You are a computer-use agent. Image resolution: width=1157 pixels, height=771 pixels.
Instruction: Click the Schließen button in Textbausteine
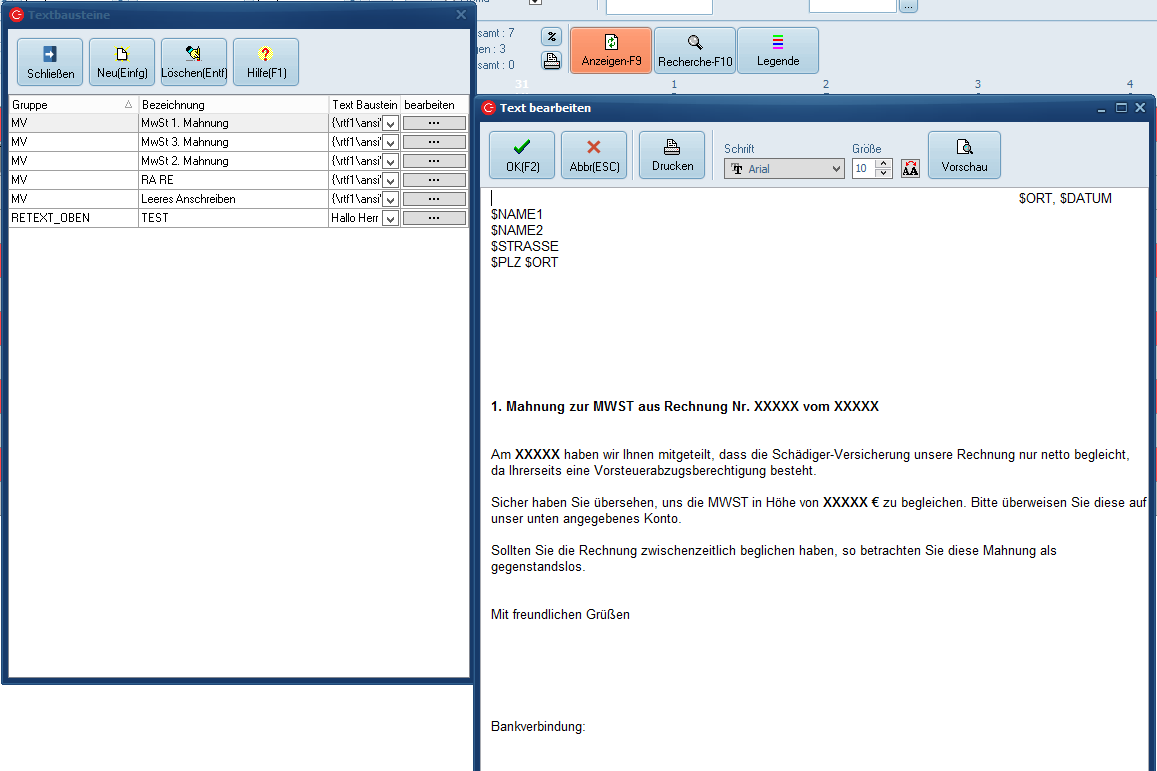tap(51, 62)
